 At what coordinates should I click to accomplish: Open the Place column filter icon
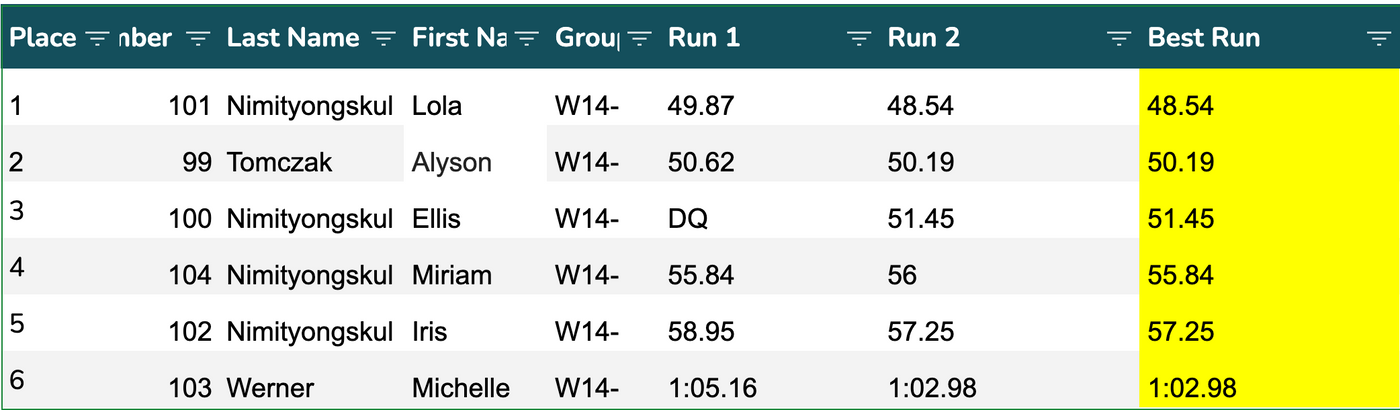[x=97, y=38]
